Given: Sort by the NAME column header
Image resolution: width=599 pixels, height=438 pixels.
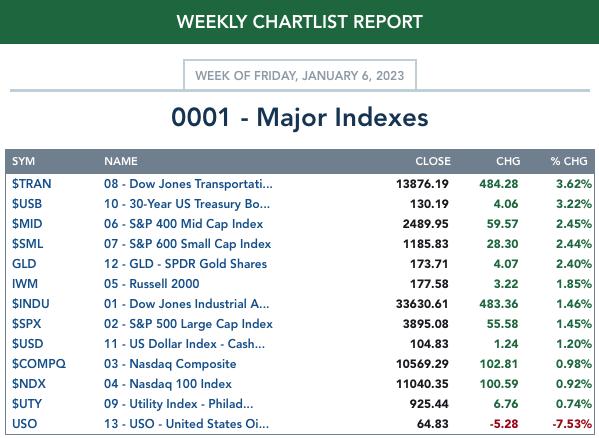Looking at the screenshot, I should coord(121,161).
